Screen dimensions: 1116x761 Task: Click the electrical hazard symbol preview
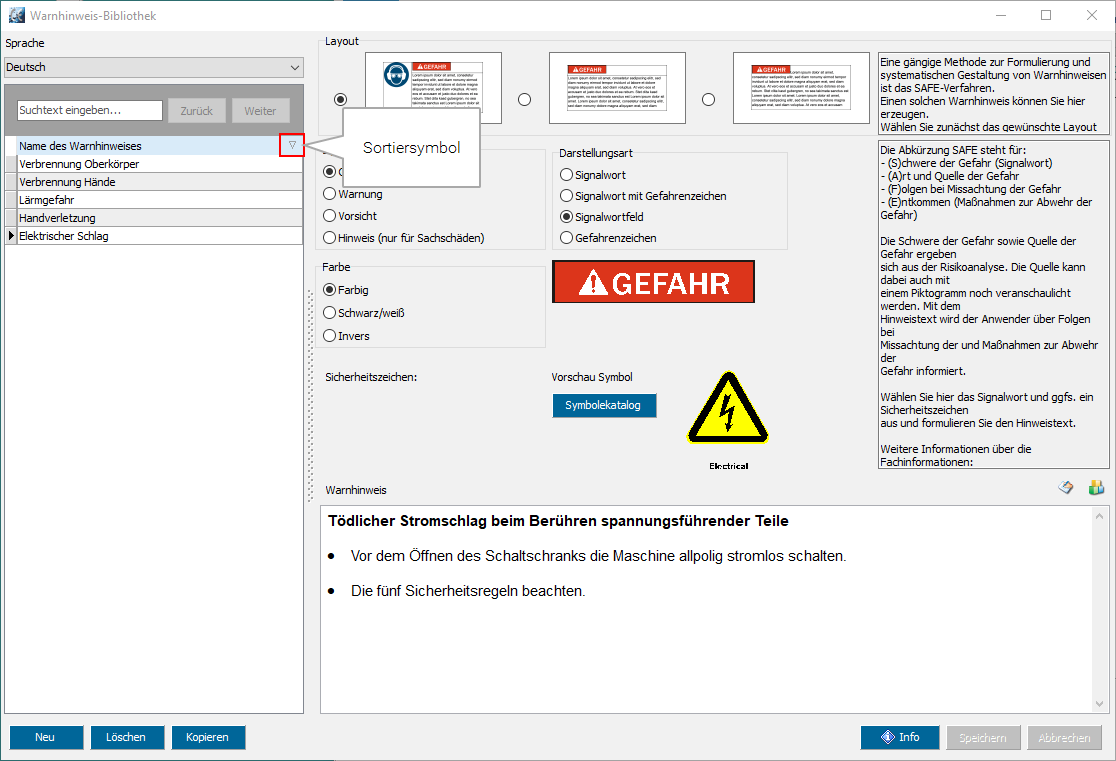pos(728,409)
